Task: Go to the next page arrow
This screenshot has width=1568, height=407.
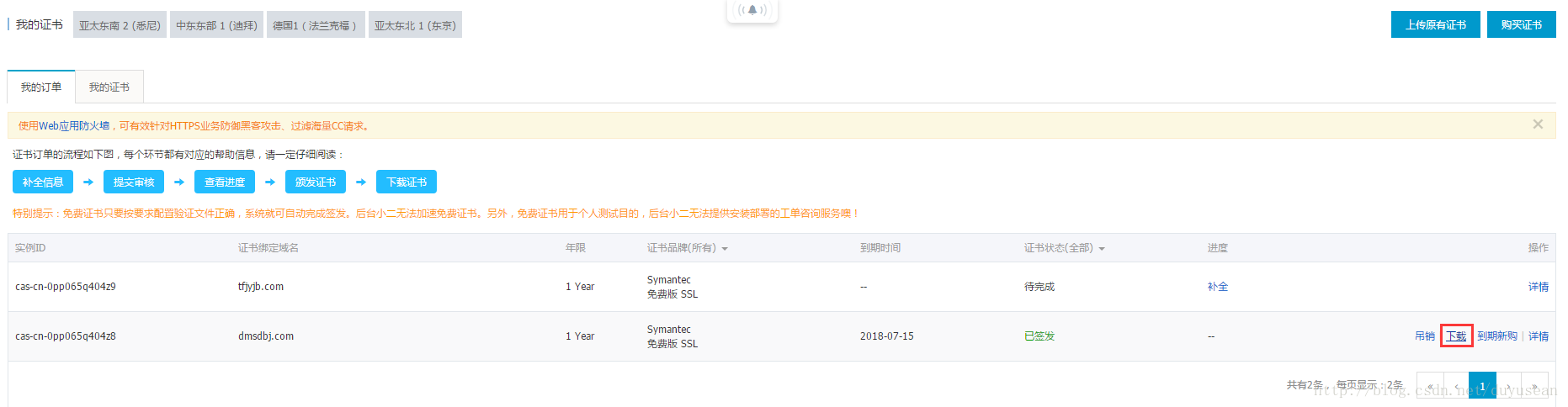Action: tap(1508, 386)
